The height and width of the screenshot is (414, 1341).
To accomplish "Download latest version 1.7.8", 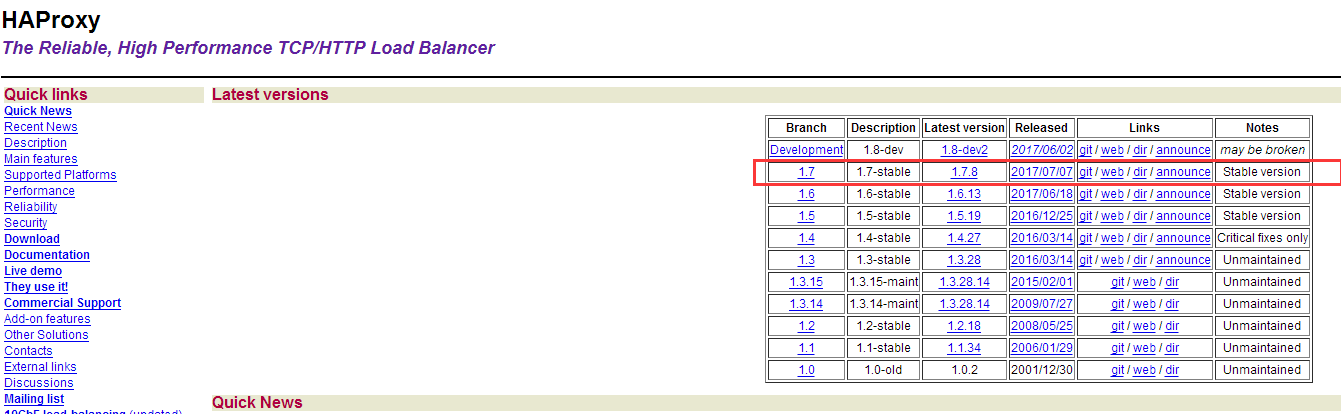I will coord(964,172).
